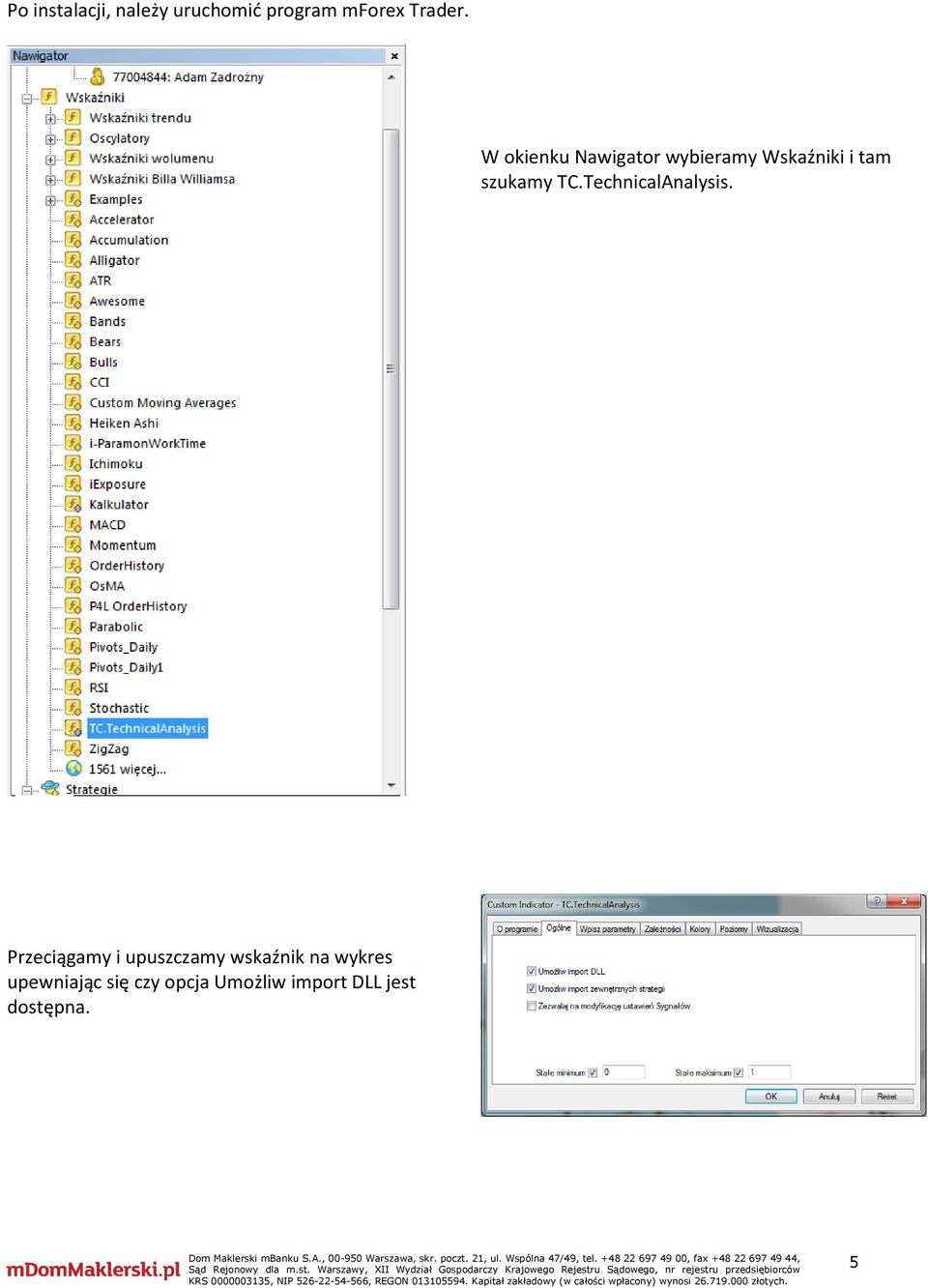Click the help question mark button
Image resolution: width=928 pixels, height=1288 pixels.
(x=877, y=901)
